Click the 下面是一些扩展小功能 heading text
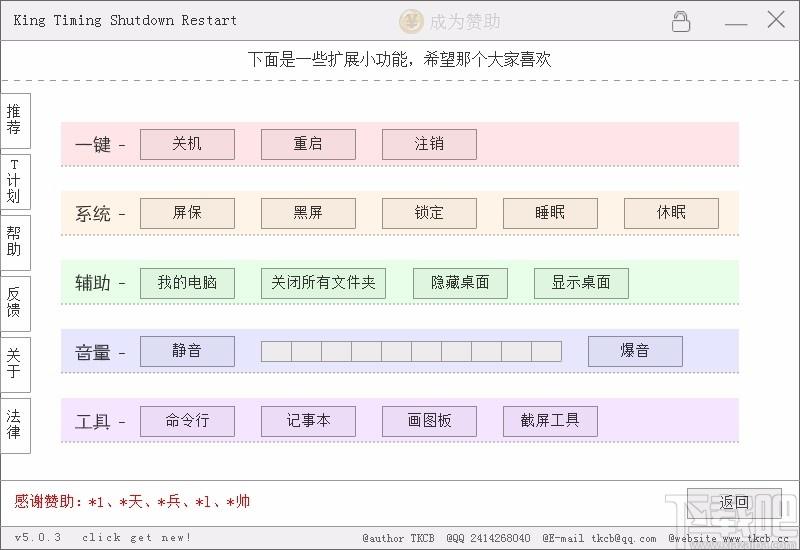The image size is (800, 550). (399, 60)
